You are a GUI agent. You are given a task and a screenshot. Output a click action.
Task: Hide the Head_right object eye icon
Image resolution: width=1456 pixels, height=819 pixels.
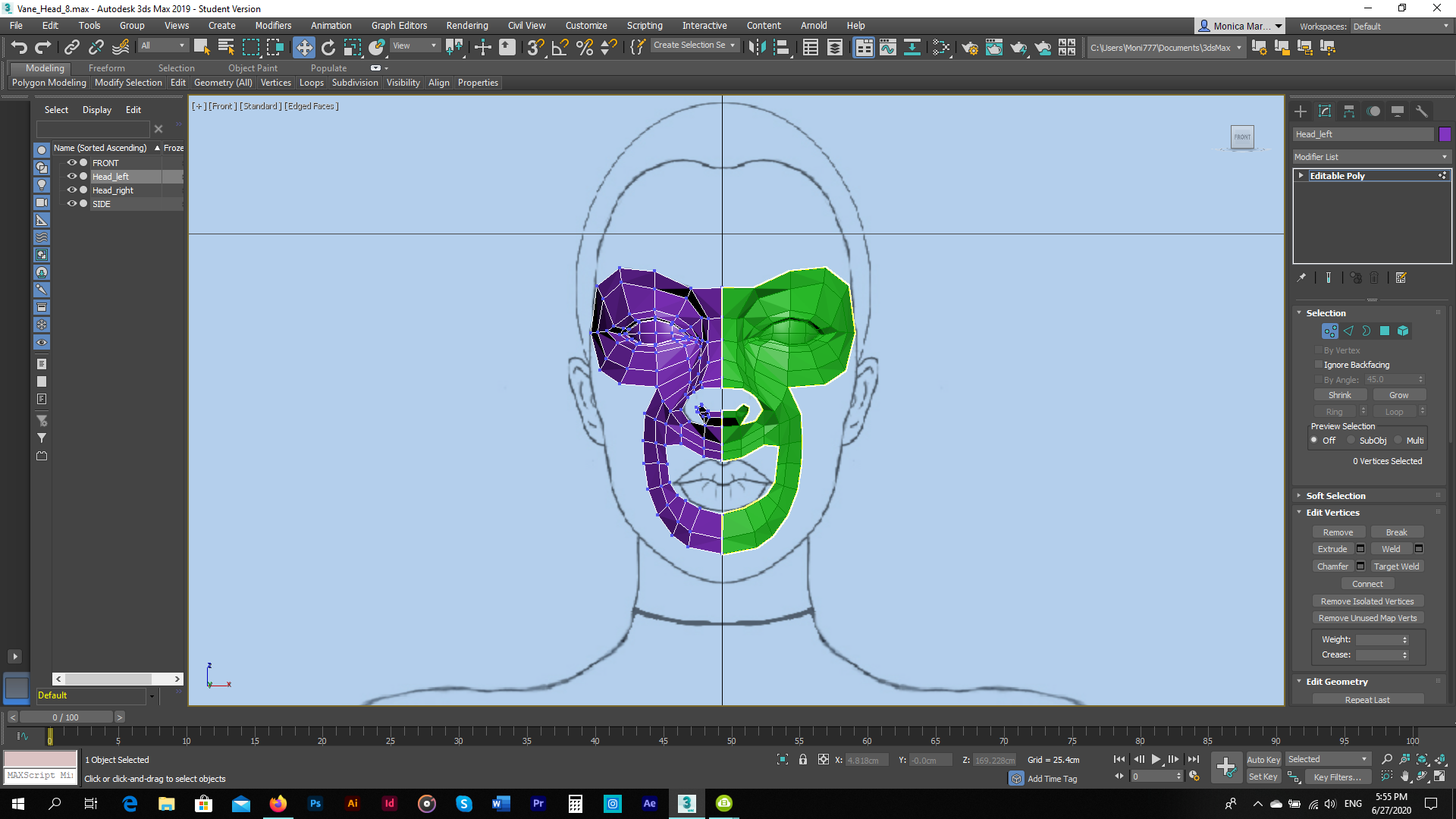[71, 190]
